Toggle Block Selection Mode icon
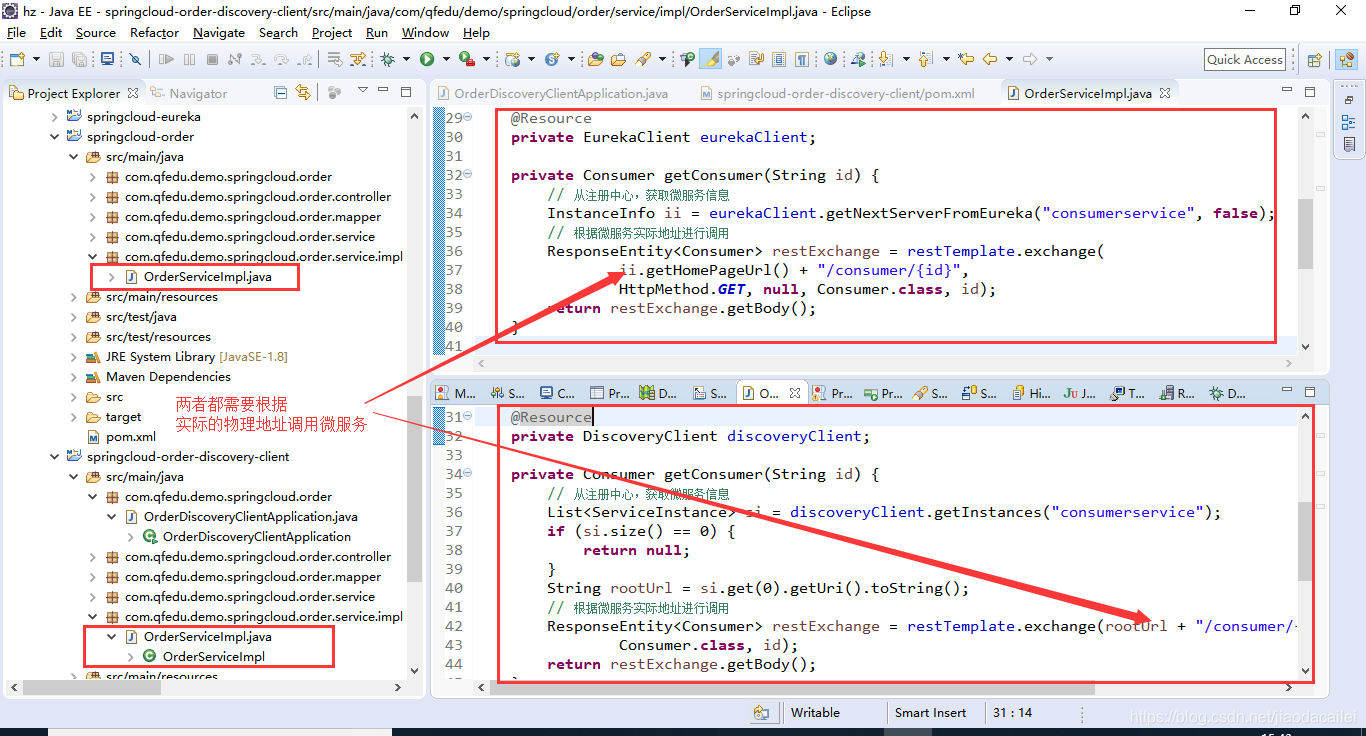This screenshot has width=1366, height=736. pyautogui.click(x=778, y=59)
